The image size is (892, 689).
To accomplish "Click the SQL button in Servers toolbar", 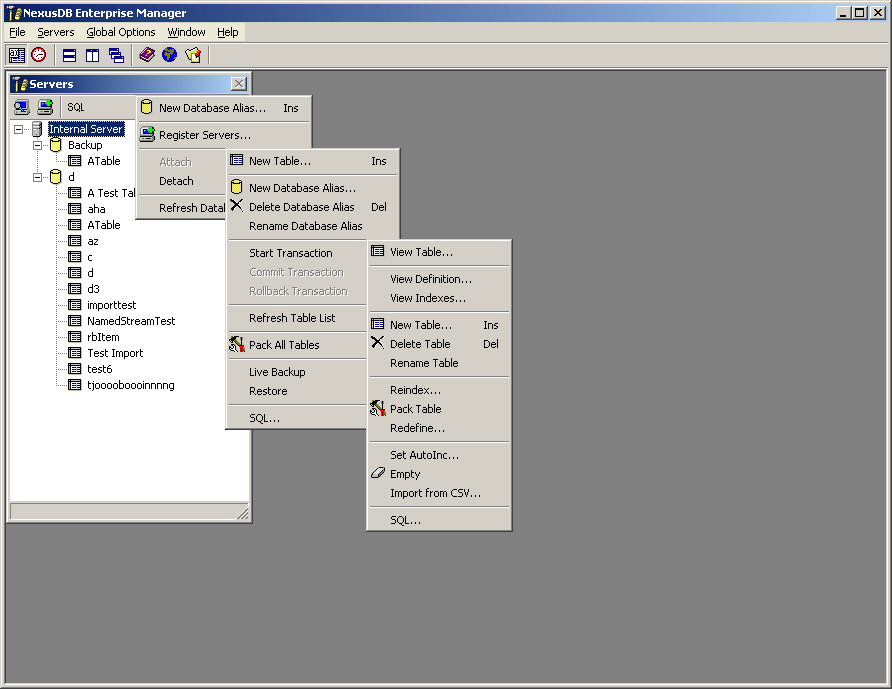I will (x=76, y=107).
